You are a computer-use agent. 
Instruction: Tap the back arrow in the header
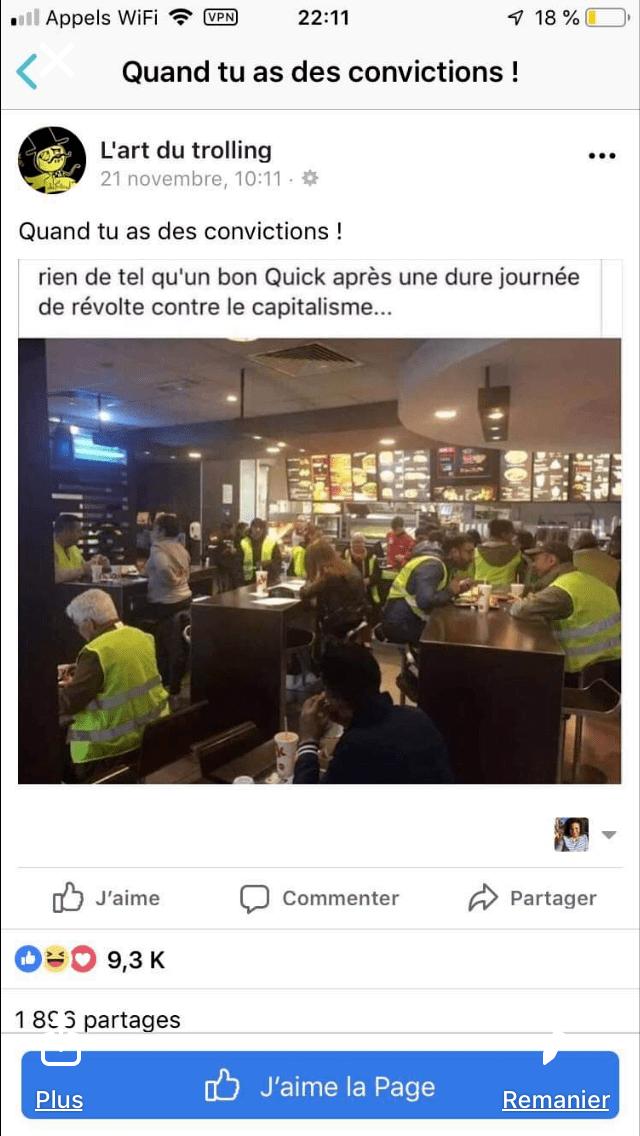point(27,72)
